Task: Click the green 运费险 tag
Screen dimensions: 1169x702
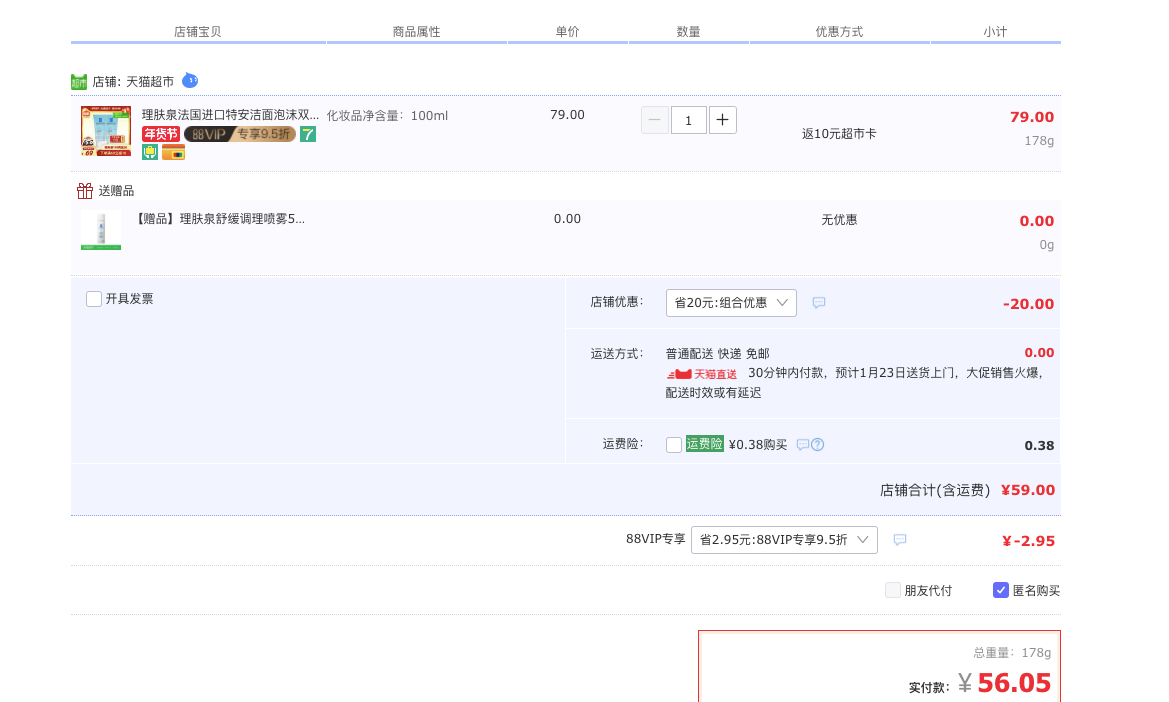Action: tap(705, 444)
